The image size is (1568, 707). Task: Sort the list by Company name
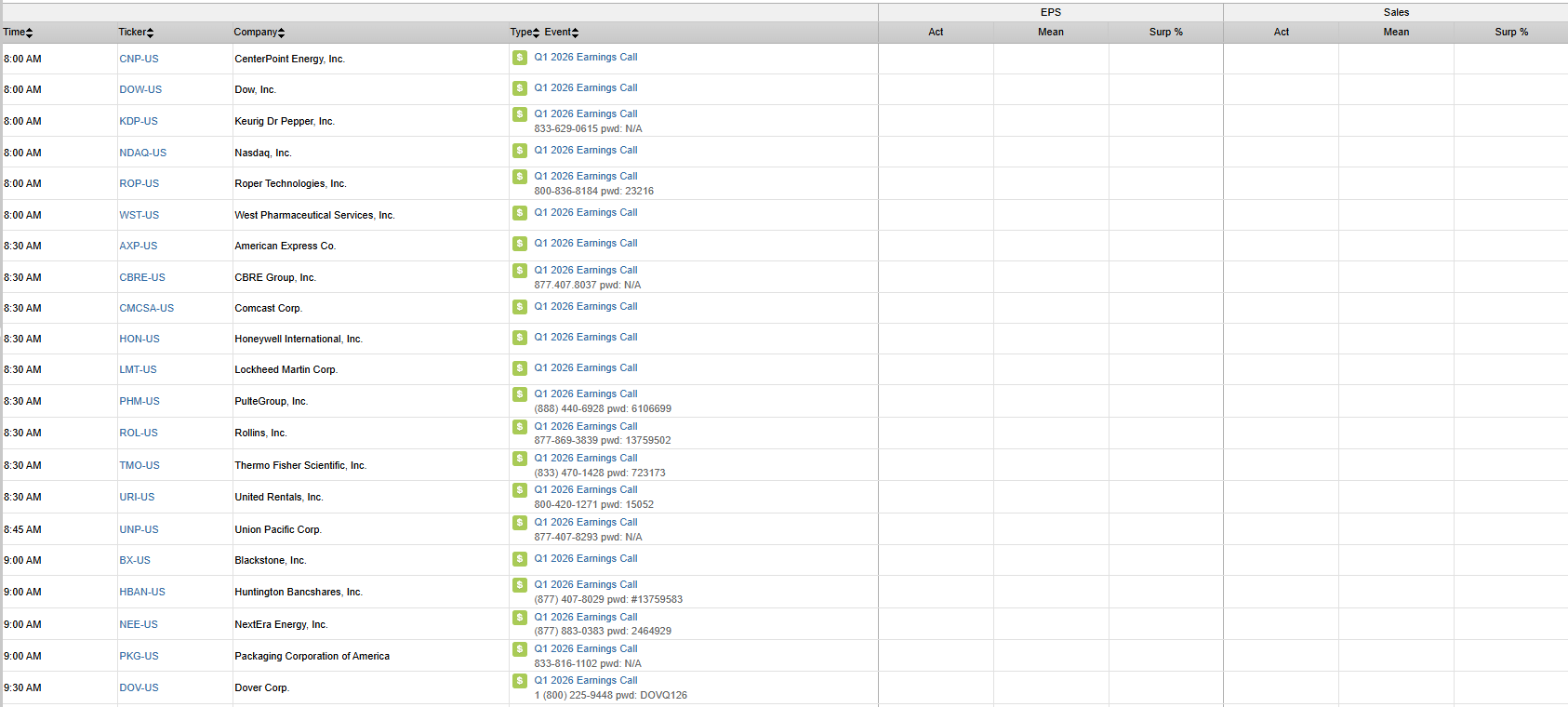259,33
